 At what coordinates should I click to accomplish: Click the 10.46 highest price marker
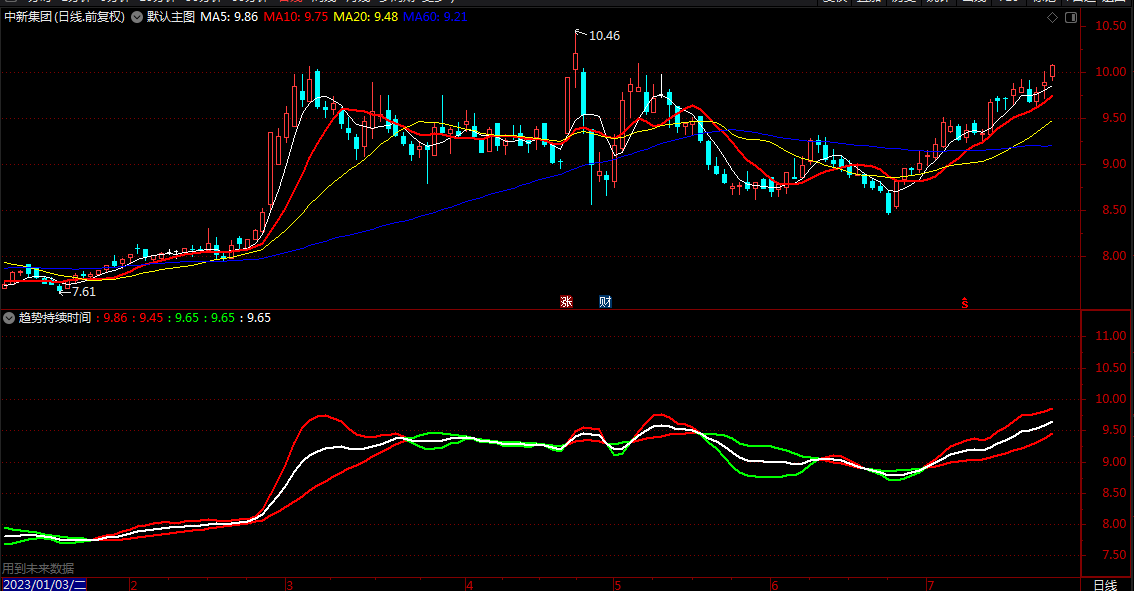[604, 35]
